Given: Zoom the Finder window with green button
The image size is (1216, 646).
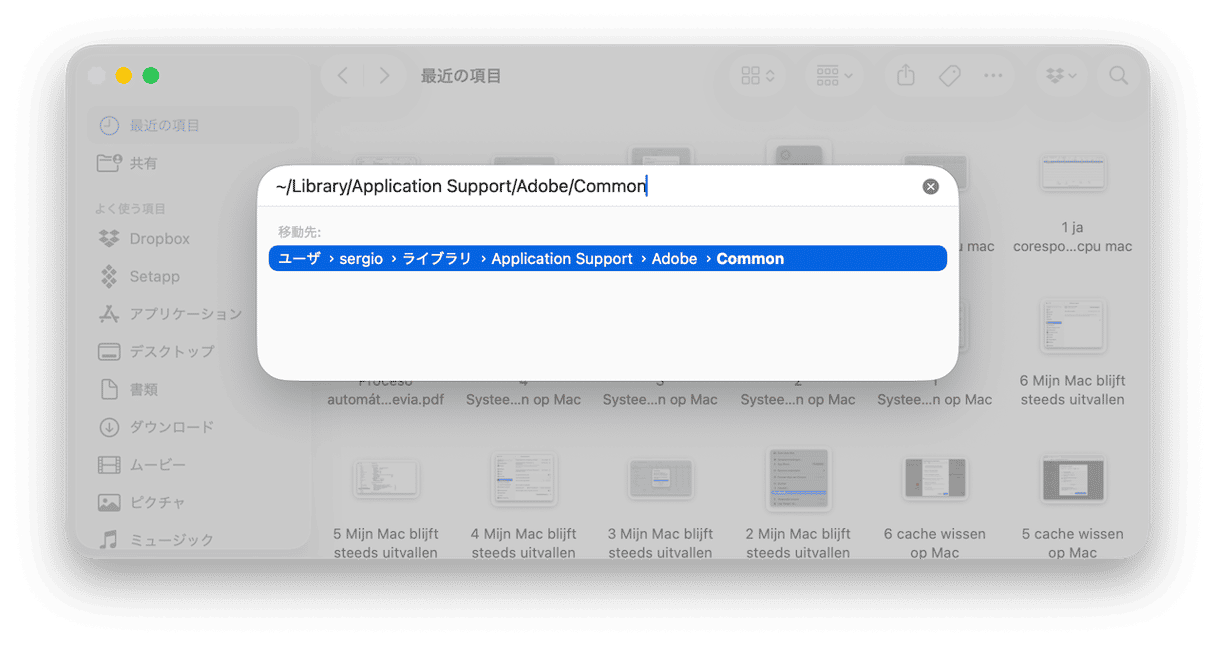Looking at the screenshot, I should 151,76.
